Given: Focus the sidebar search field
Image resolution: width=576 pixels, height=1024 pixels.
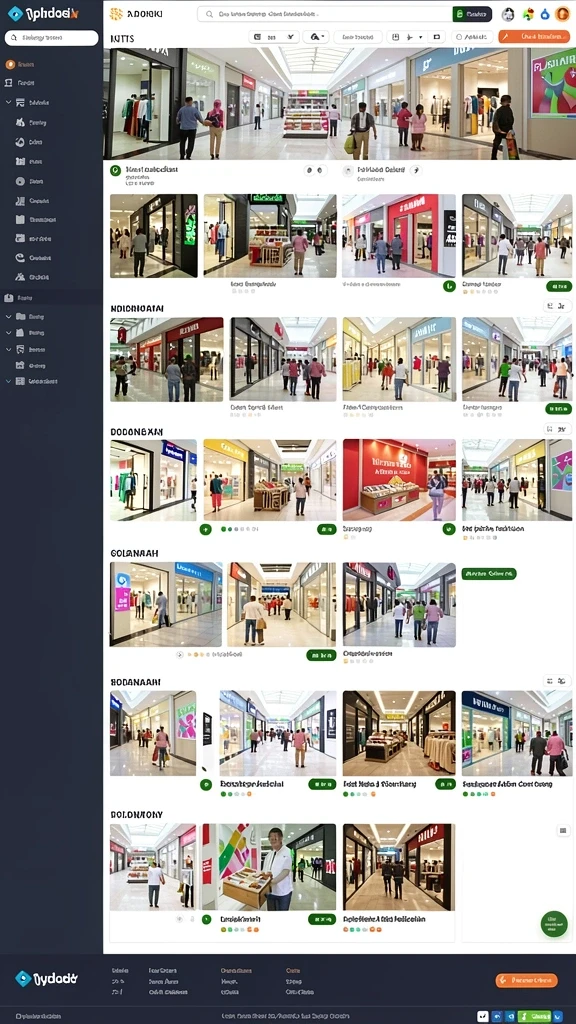Looking at the screenshot, I should tap(52, 38).
